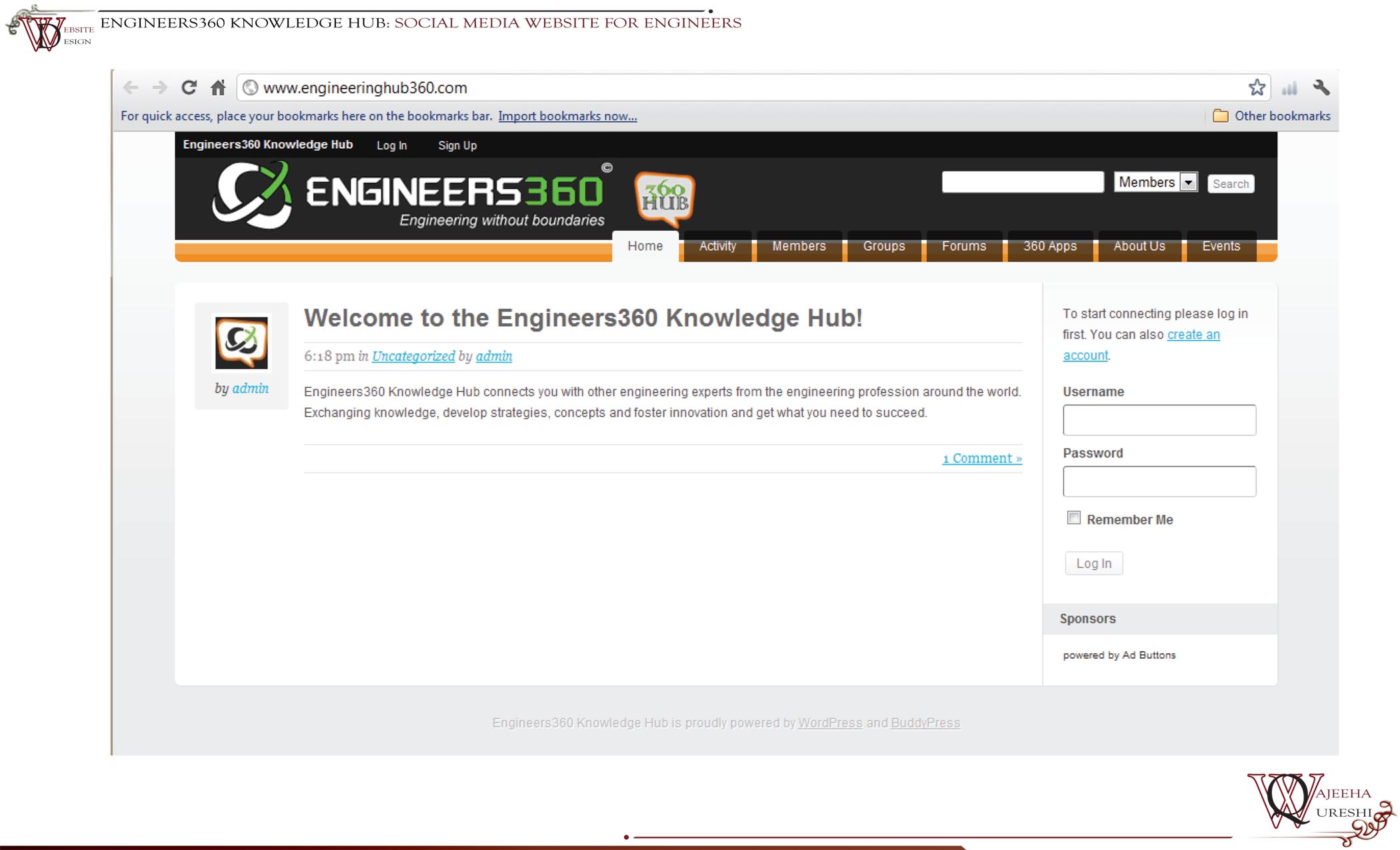The image size is (1400, 850).
Task: Click the Log In form button
Action: click(x=1093, y=563)
